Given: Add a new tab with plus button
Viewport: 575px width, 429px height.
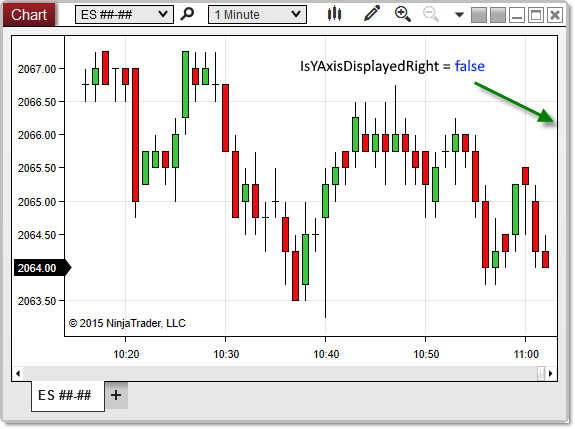Looking at the screenshot, I should 116,395.
